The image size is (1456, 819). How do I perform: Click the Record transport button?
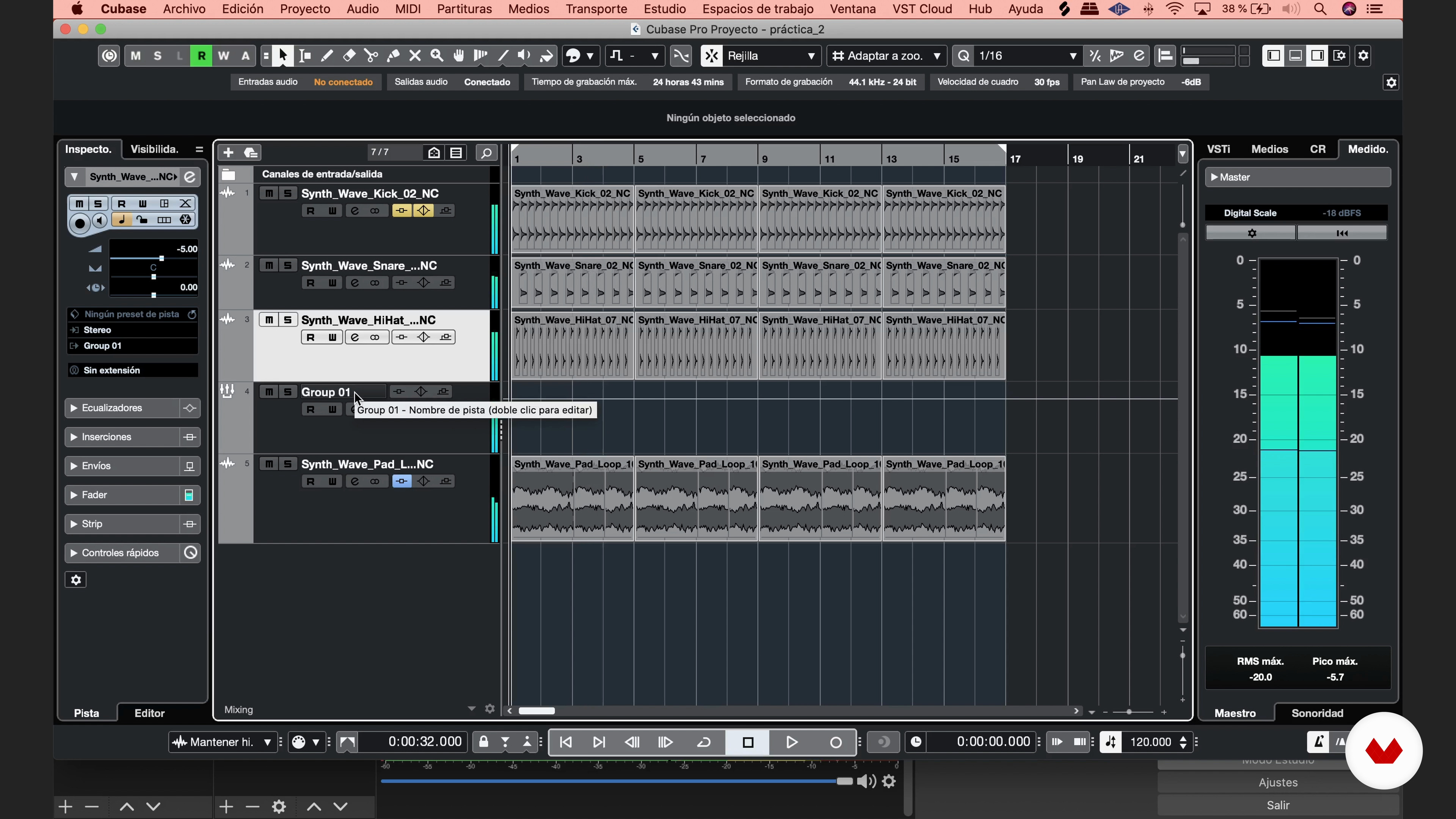point(835,742)
